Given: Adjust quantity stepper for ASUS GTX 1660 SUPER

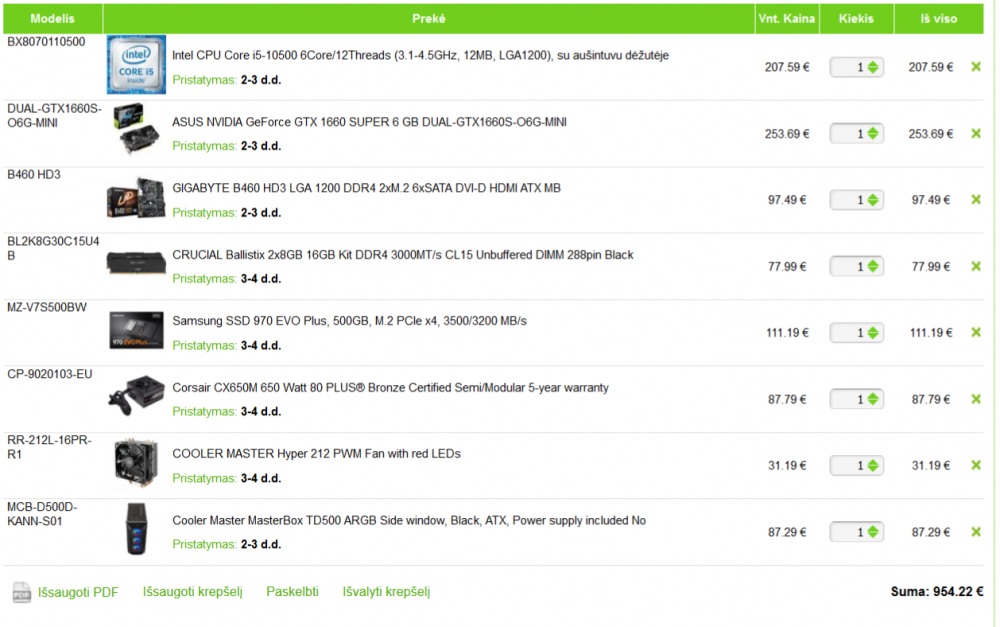Looking at the screenshot, I should [873, 133].
